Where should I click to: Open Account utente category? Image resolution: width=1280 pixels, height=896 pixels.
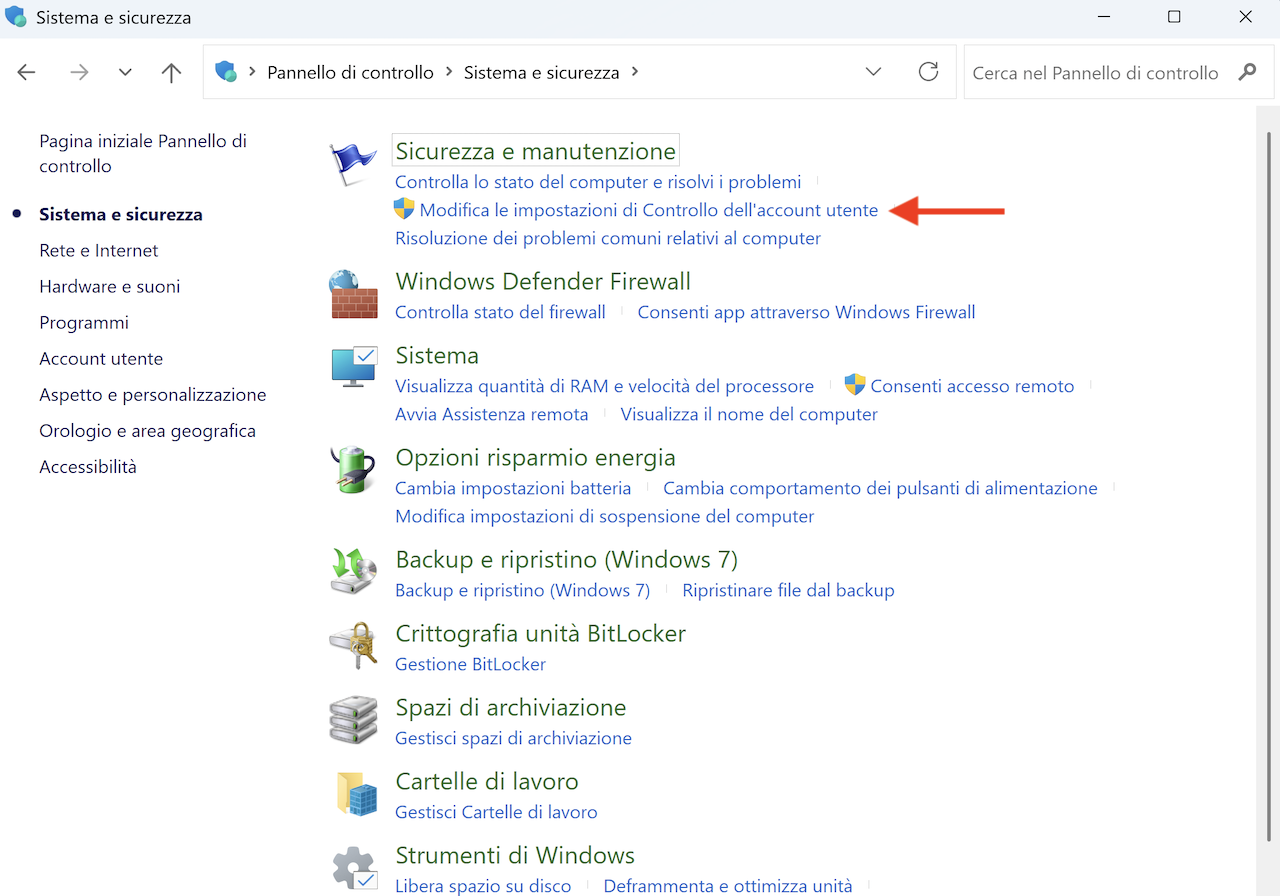point(101,358)
